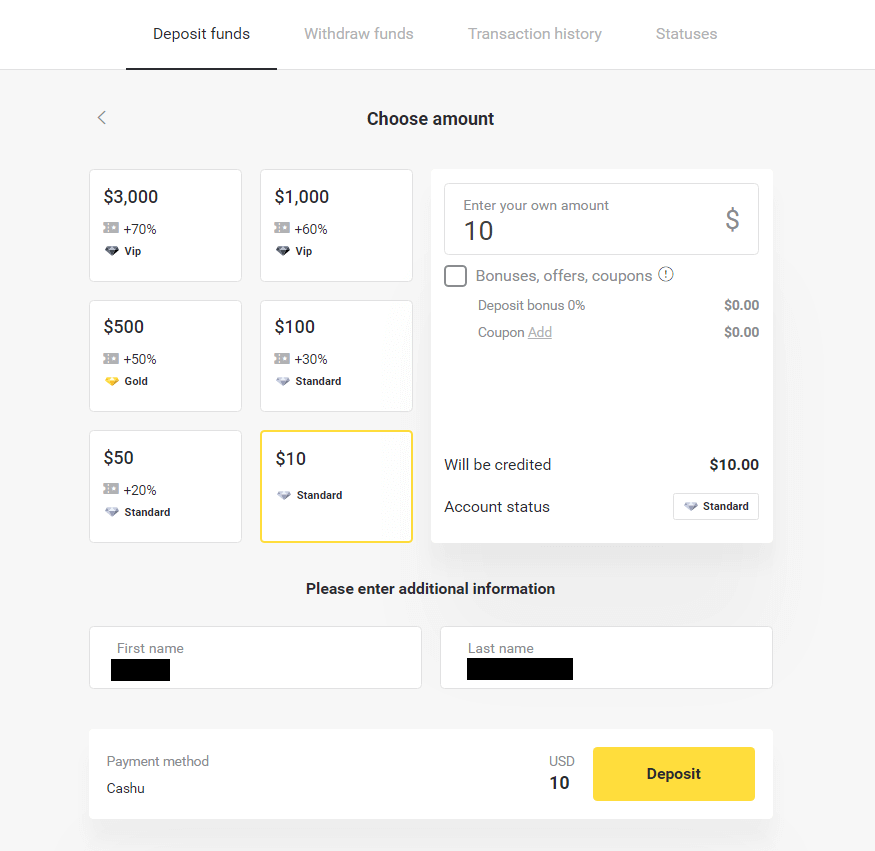875x851 pixels.
Task: Enable the Bonuses, offers, coupons checkbox
Action: coord(455,276)
